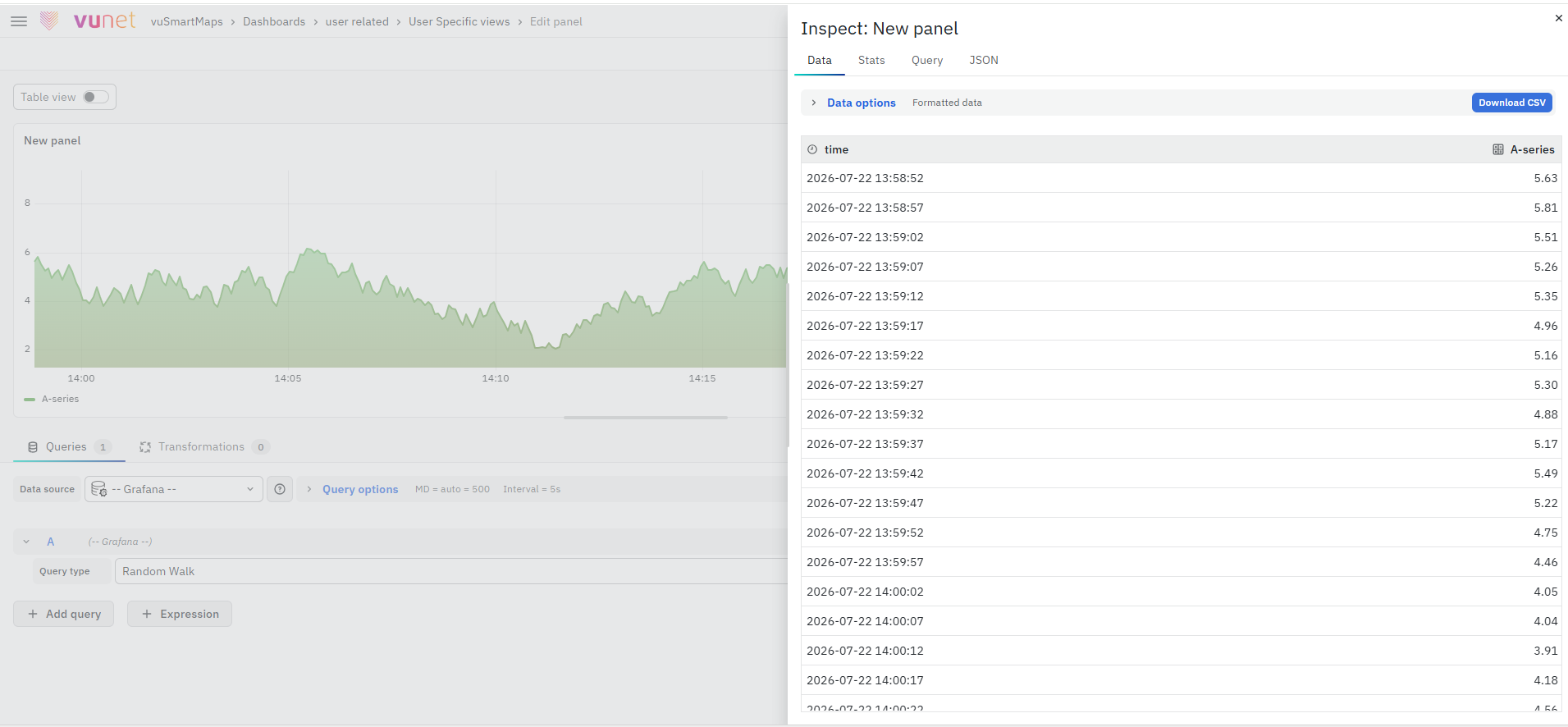1568x727 pixels.
Task: Download the CSV data
Action: pyautogui.click(x=1512, y=103)
